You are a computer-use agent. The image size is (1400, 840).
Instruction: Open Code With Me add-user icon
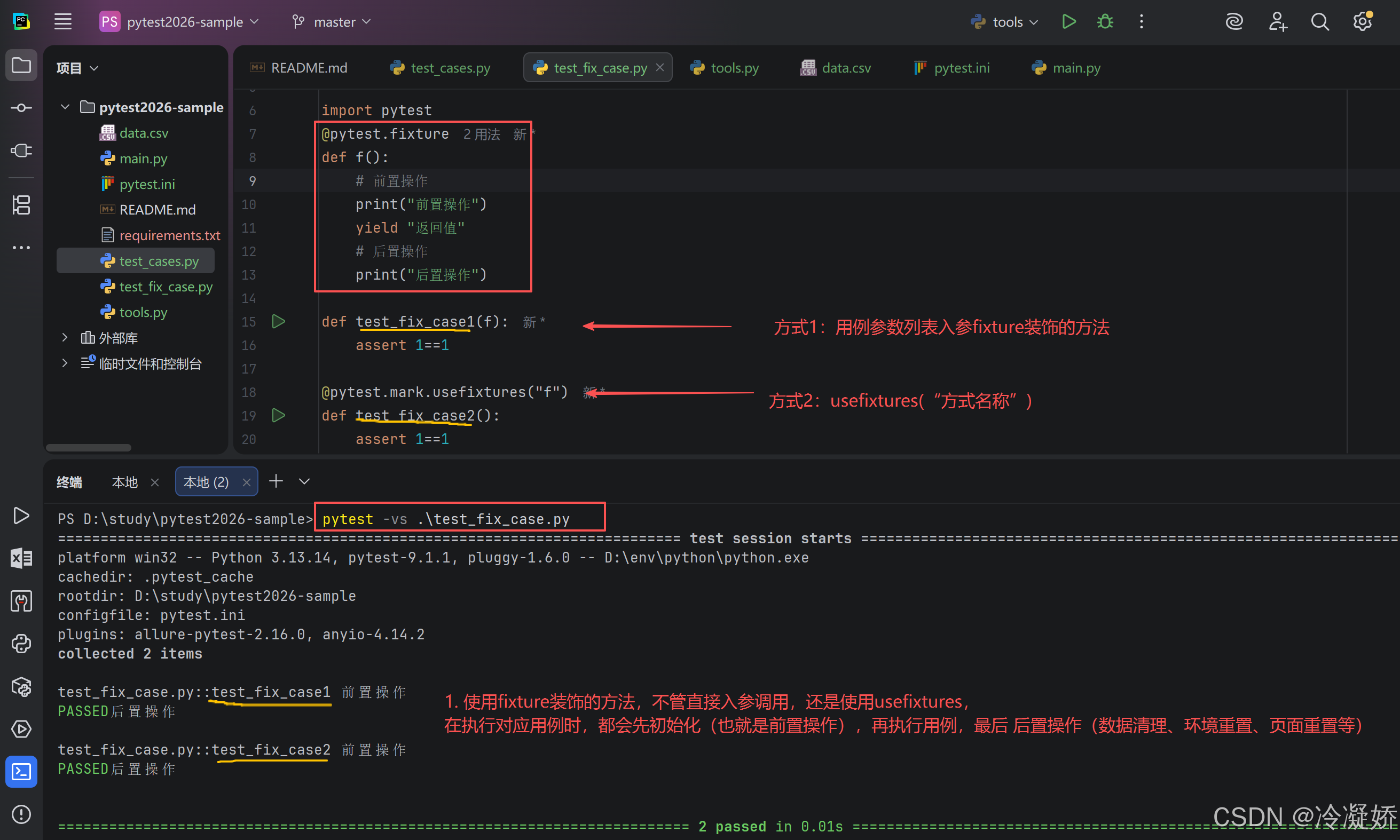coord(1278,21)
